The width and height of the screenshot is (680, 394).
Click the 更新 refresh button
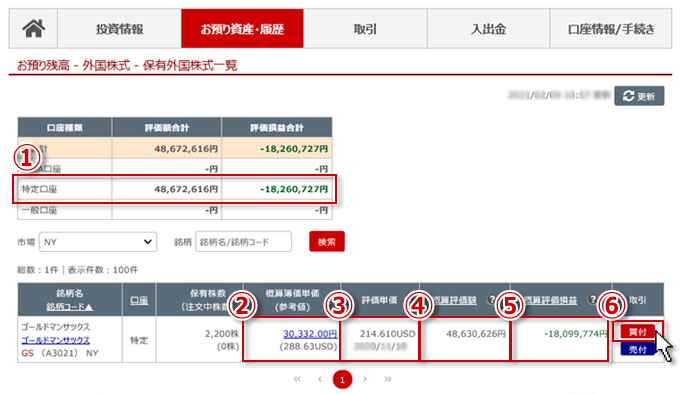click(x=639, y=96)
